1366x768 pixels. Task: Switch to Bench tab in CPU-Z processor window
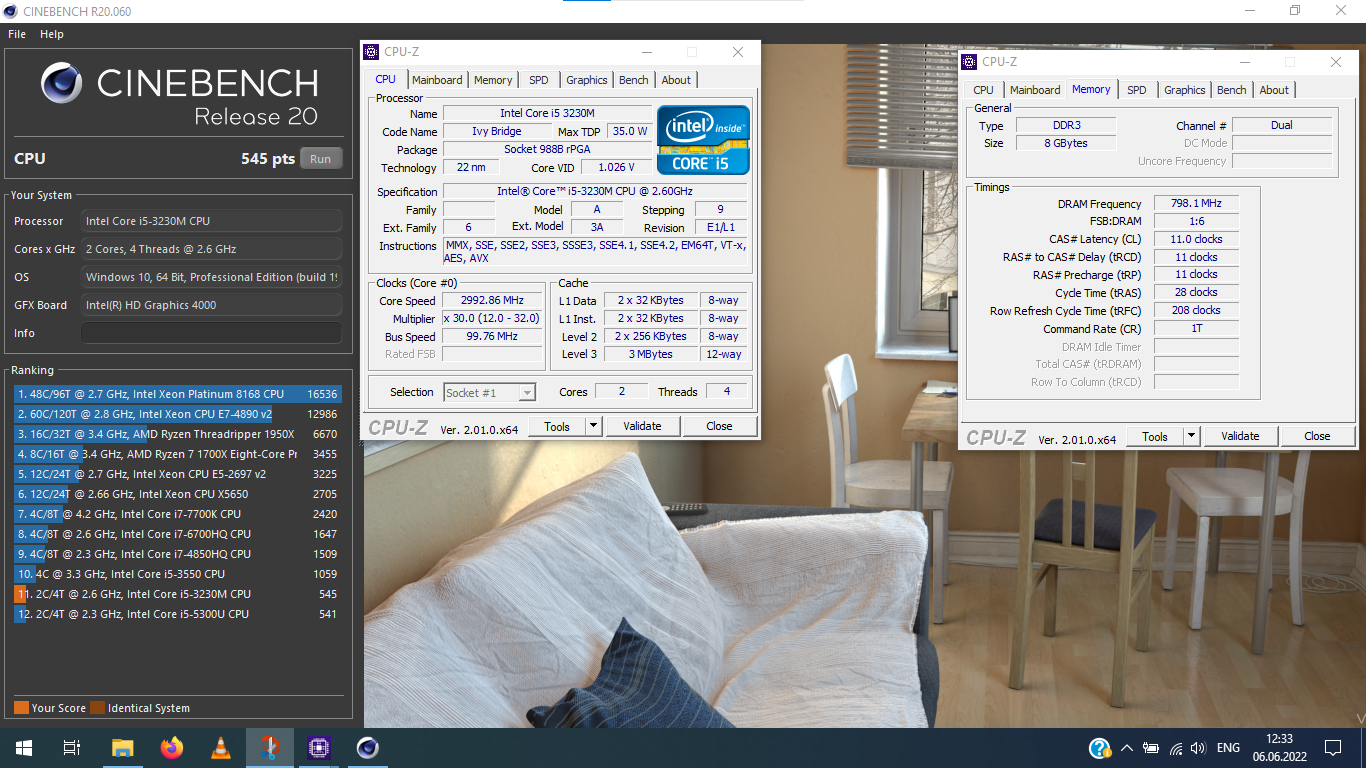634,80
